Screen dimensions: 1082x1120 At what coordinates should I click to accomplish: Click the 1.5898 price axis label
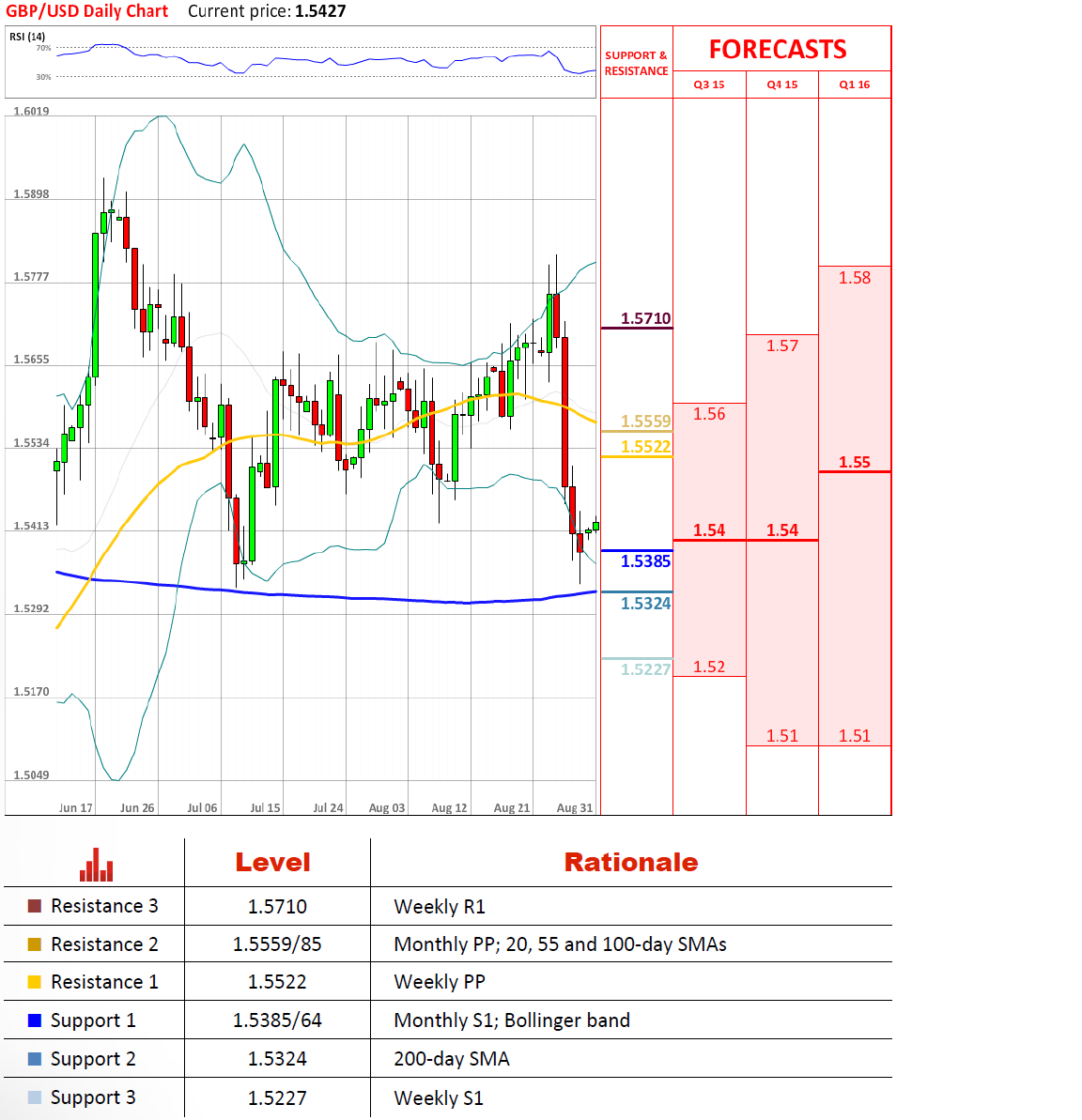tap(31, 194)
